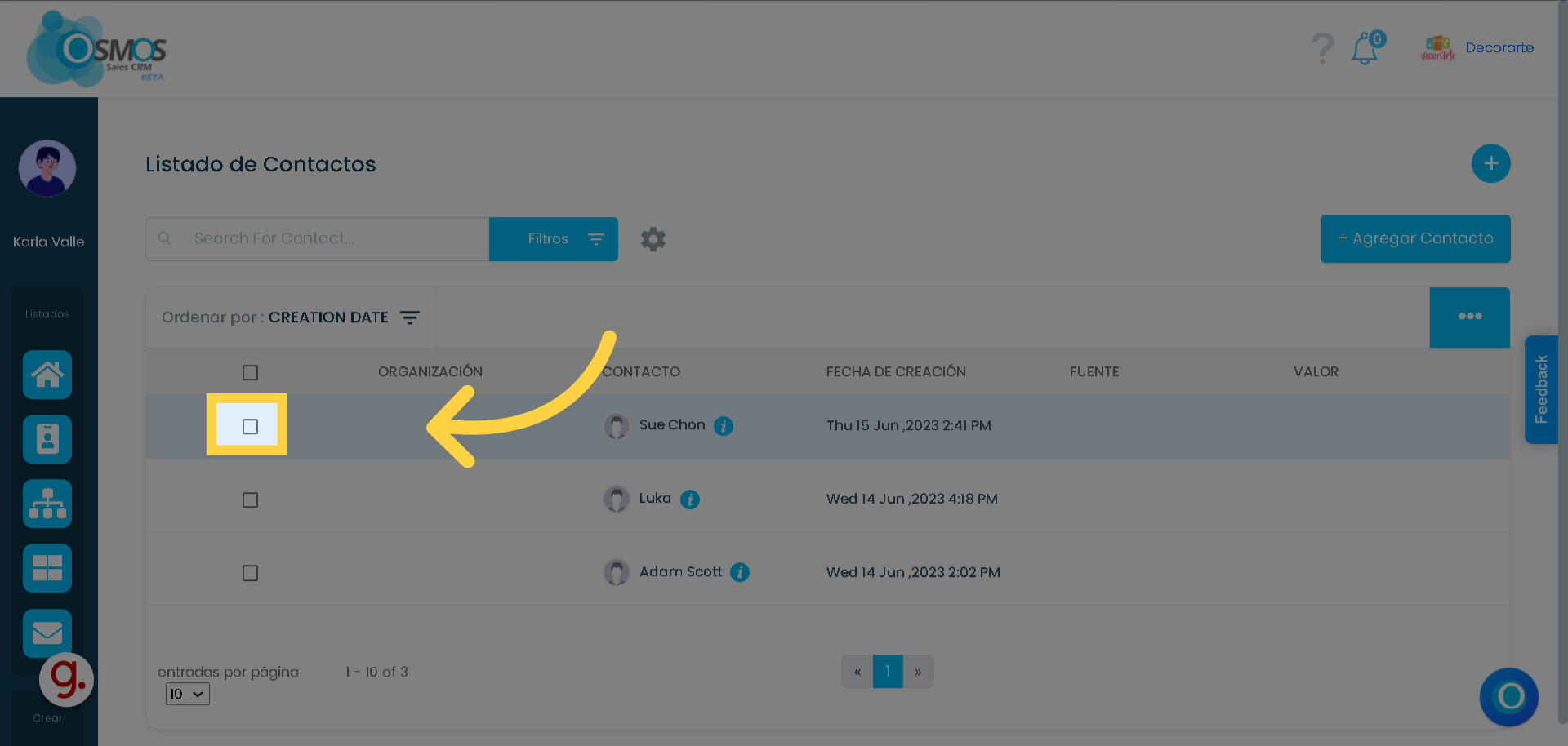The width and height of the screenshot is (1568, 746).
Task: Click the red g. guide badge
Action: [x=67, y=679]
